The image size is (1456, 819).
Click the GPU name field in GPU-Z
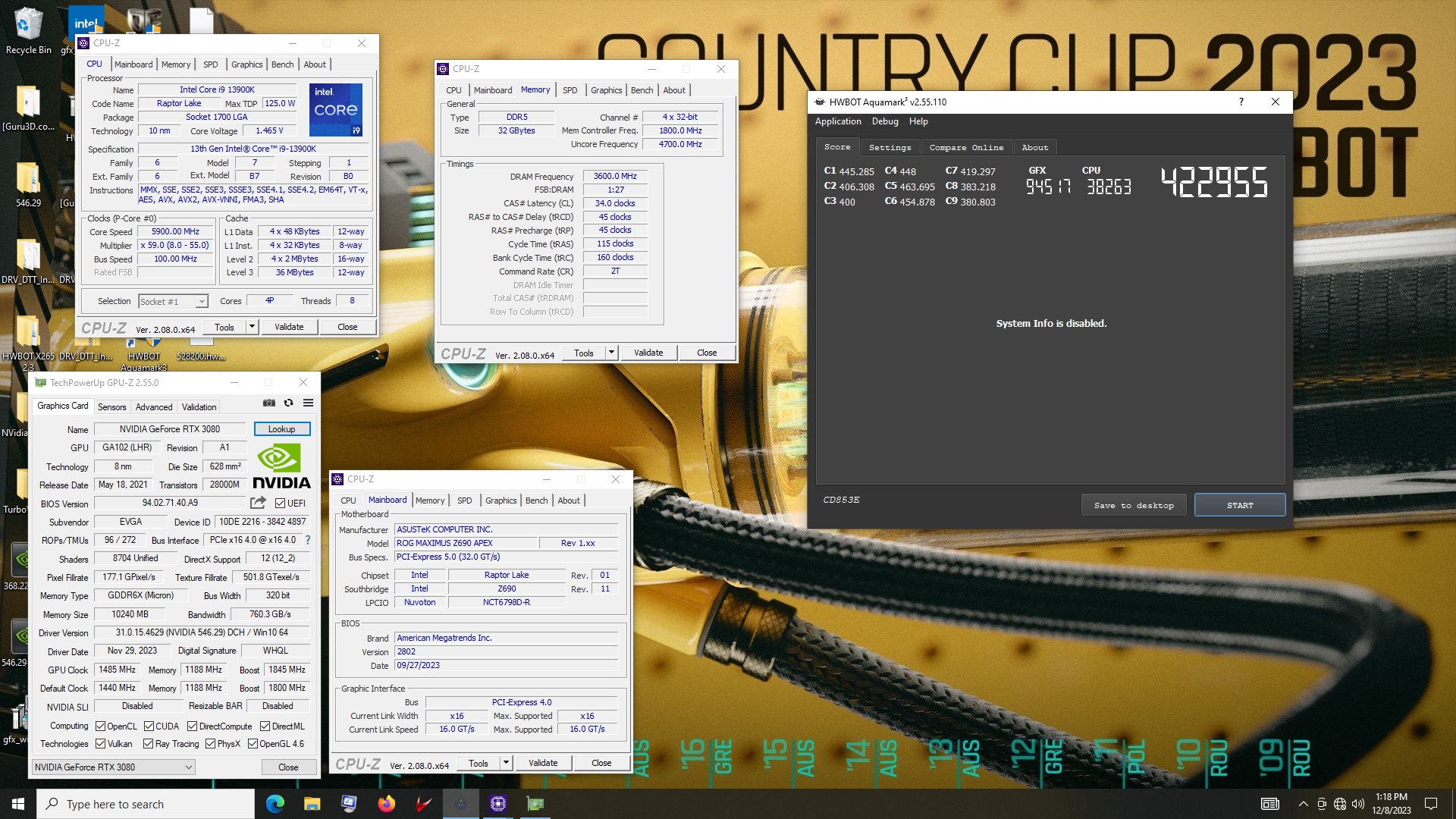[x=170, y=428]
